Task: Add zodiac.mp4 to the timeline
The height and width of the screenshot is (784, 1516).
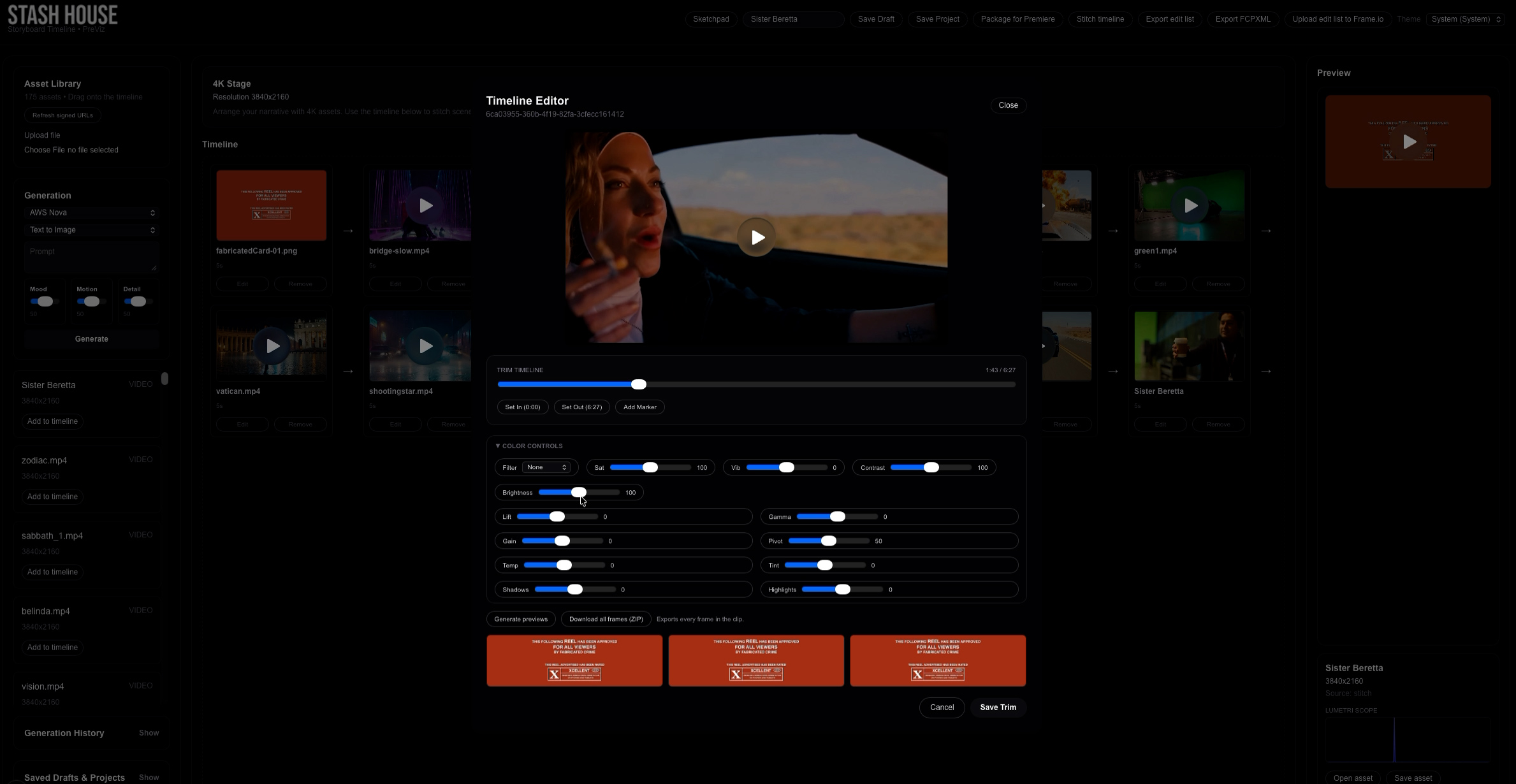Action: click(52, 496)
